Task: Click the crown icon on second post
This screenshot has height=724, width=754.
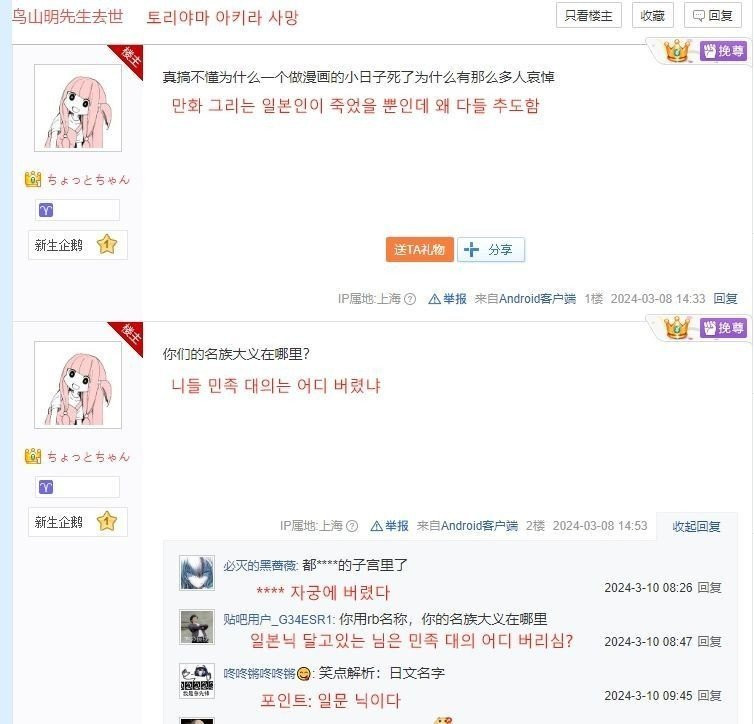Action: click(677, 328)
